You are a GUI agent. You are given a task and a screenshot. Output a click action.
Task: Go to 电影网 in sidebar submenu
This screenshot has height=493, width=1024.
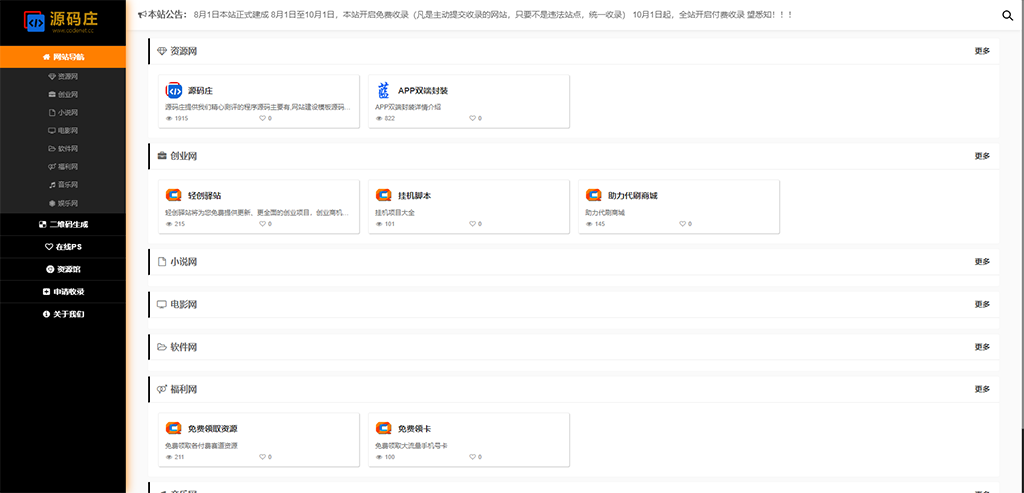[63, 131]
